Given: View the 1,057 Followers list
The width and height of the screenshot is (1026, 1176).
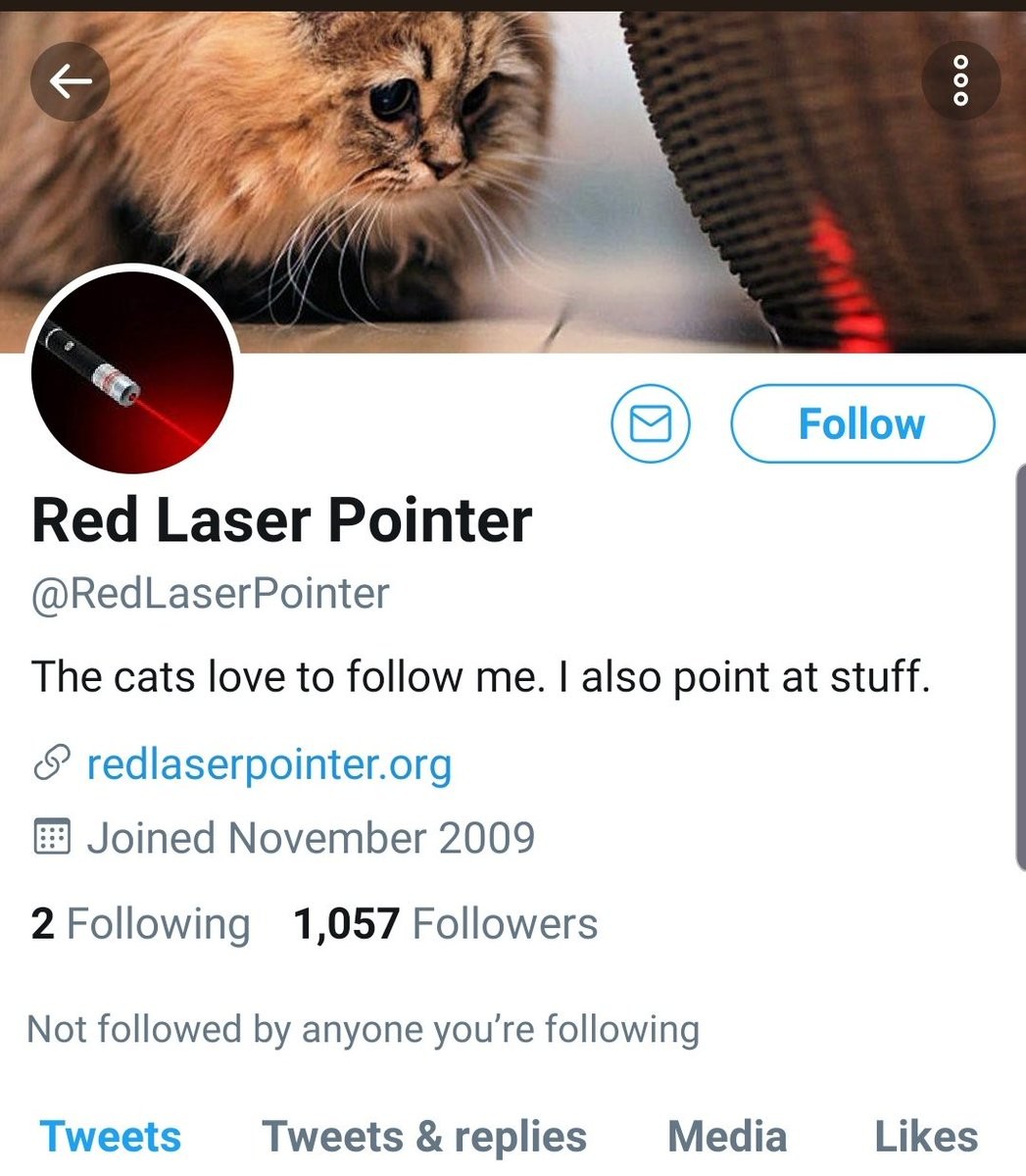Looking at the screenshot, I should point(446,924).
